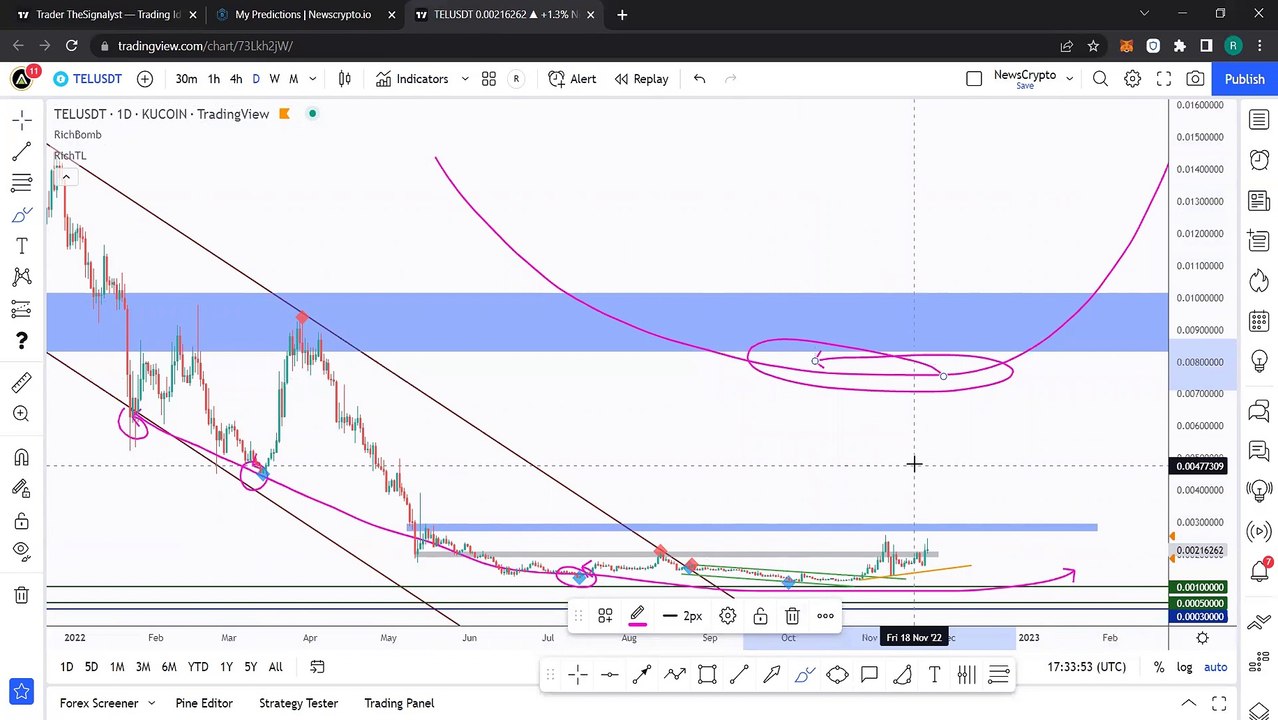The height and width of the screenshot is (720, 1278).
Task: Open the Trading Panel tab
Action: 399,703
